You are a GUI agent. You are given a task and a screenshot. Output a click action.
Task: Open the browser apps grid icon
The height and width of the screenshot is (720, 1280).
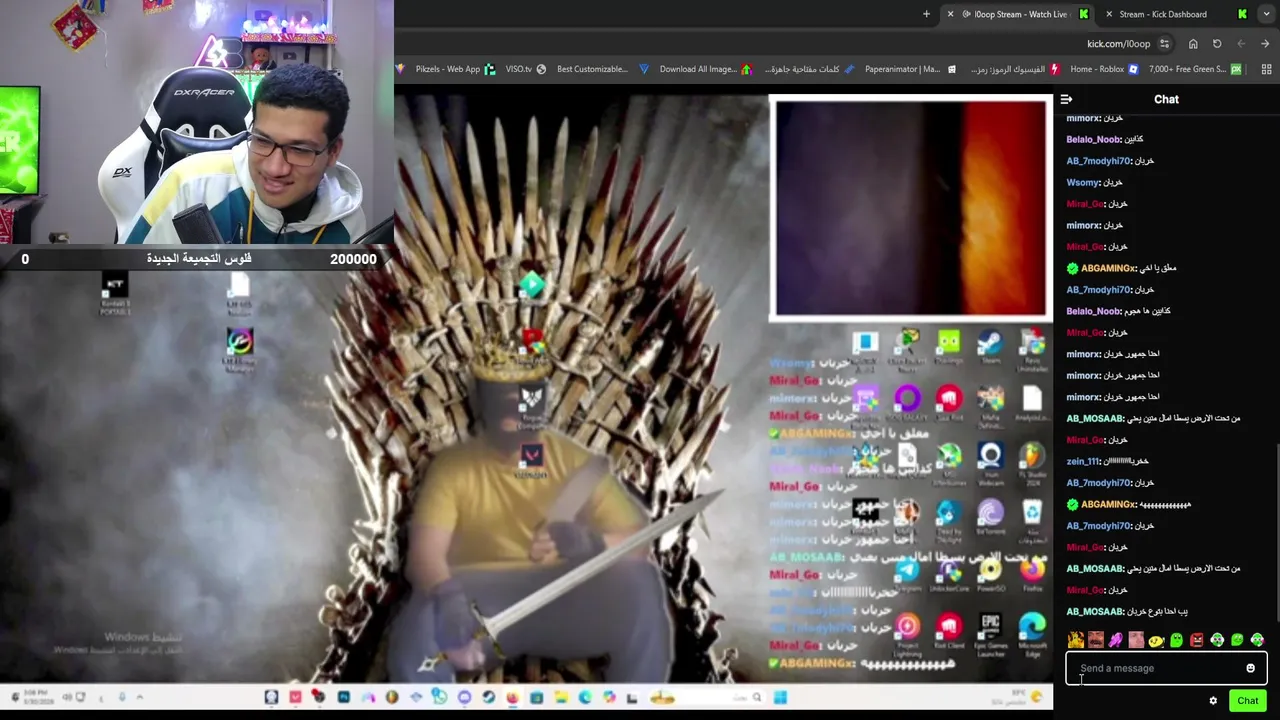point(1267,69)
